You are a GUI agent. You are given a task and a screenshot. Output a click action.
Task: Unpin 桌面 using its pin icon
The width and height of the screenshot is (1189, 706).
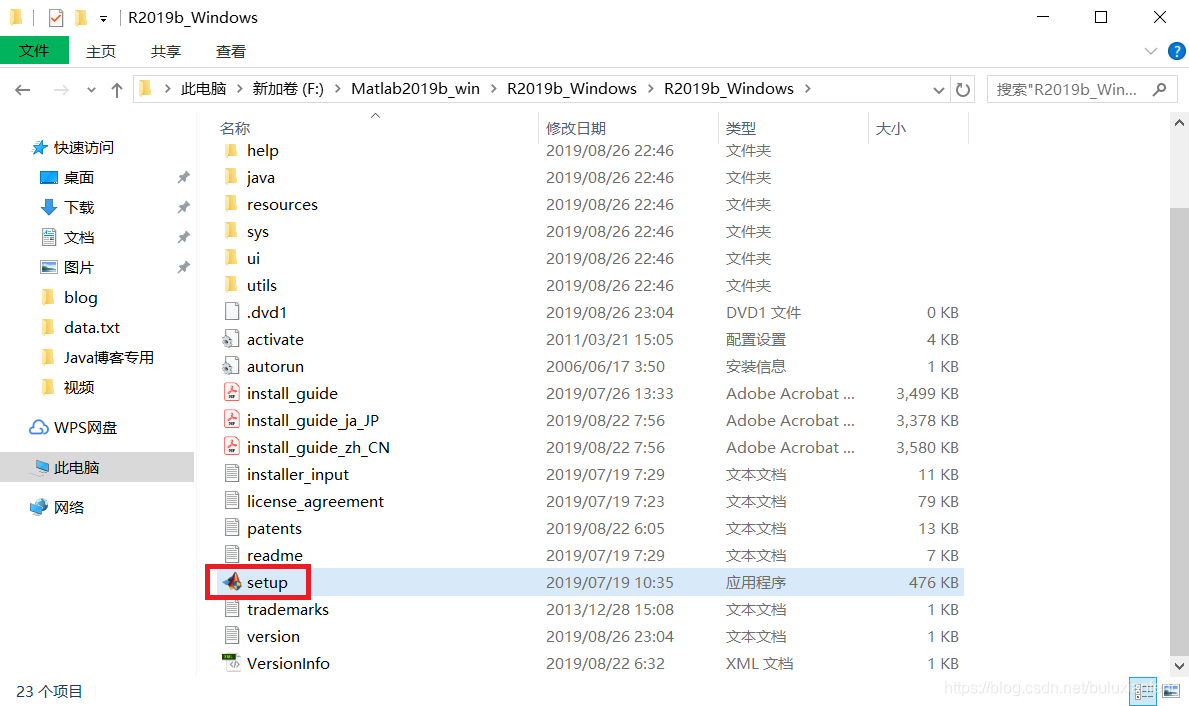184,177
